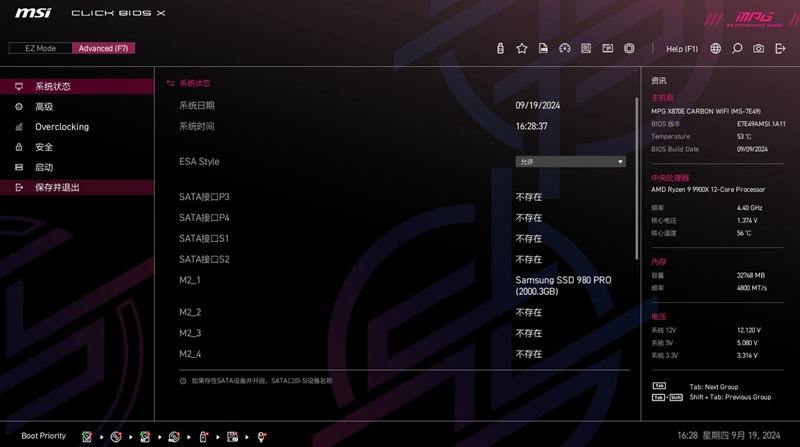
Task: Click the BIOS version E7E49AMSI.1A11
Action: (761, 124)
